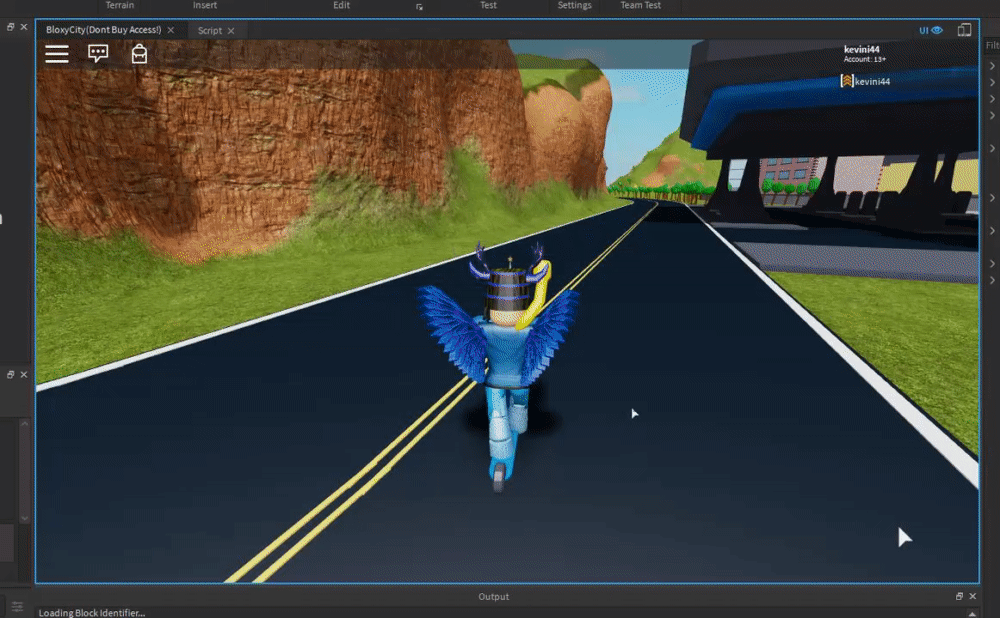Click the rank badge icon beside kevini44
The width and height of the screenshot is (1000, 618).
pyautogui.click(x=847, y=81)
